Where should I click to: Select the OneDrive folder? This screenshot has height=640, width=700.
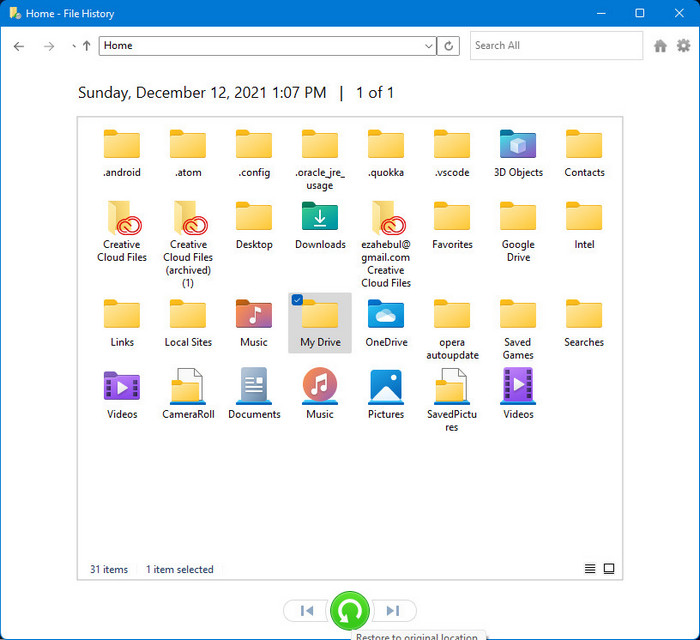click(386, 324)
